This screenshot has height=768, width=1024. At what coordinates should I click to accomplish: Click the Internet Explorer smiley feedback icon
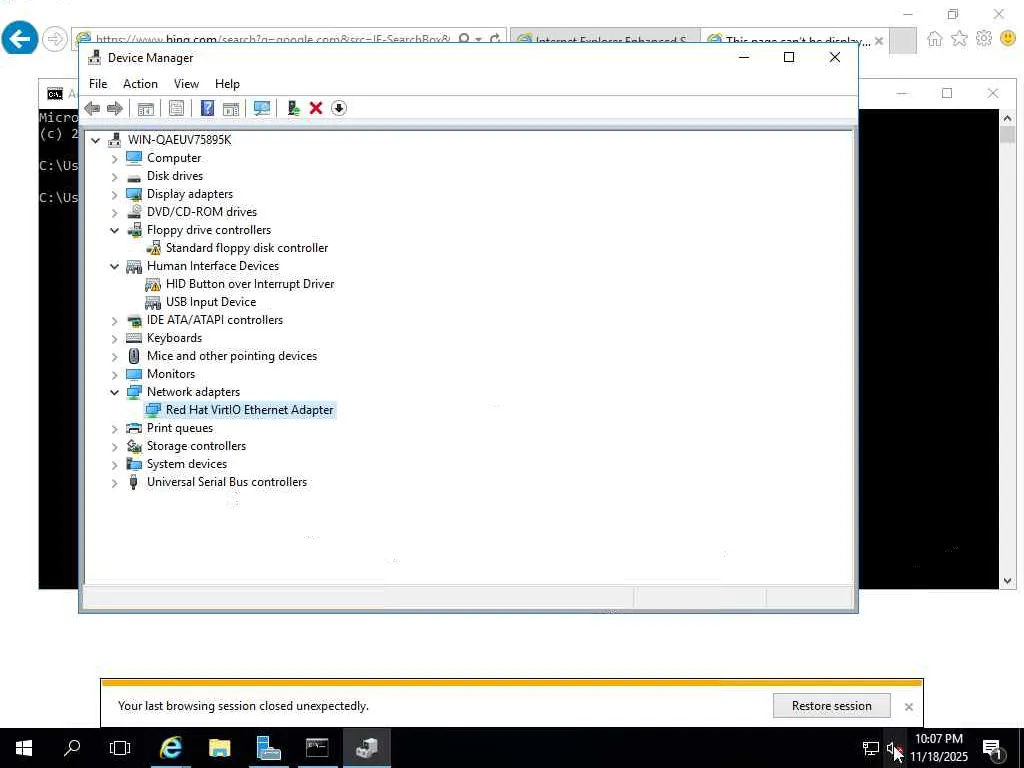tap(1008, 39)
